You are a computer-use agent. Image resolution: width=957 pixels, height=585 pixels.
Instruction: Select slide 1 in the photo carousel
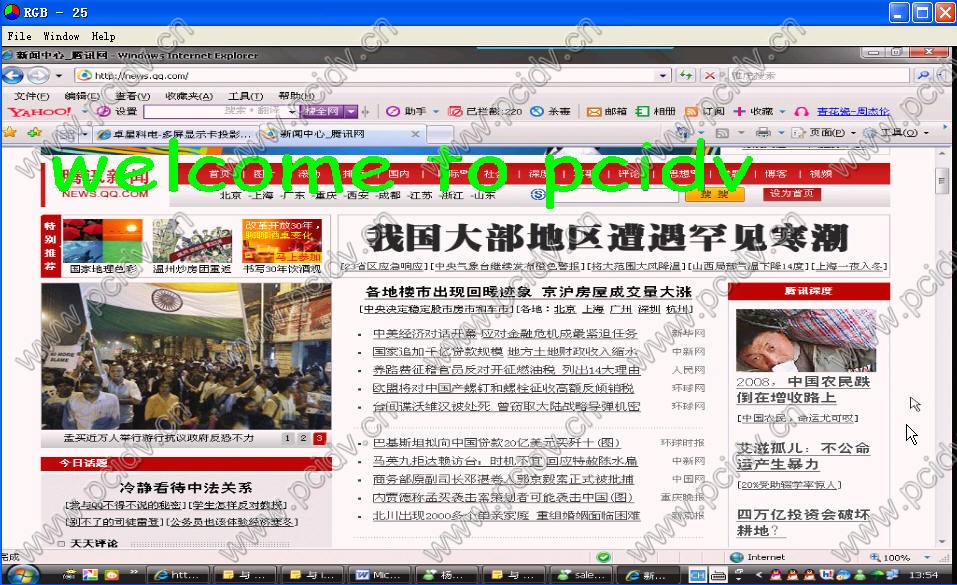tap(287, 438)
